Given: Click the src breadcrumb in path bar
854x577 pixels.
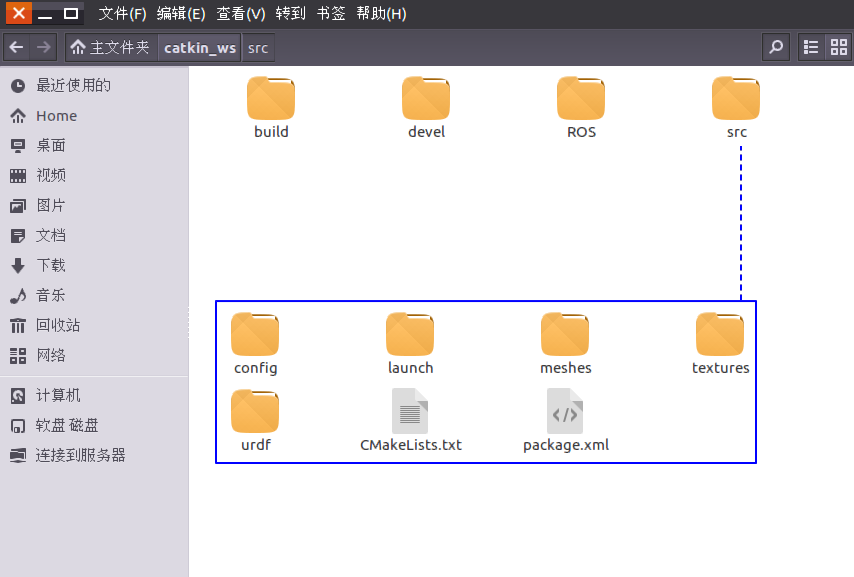Looking at the screenshot, I should [258, 47].
